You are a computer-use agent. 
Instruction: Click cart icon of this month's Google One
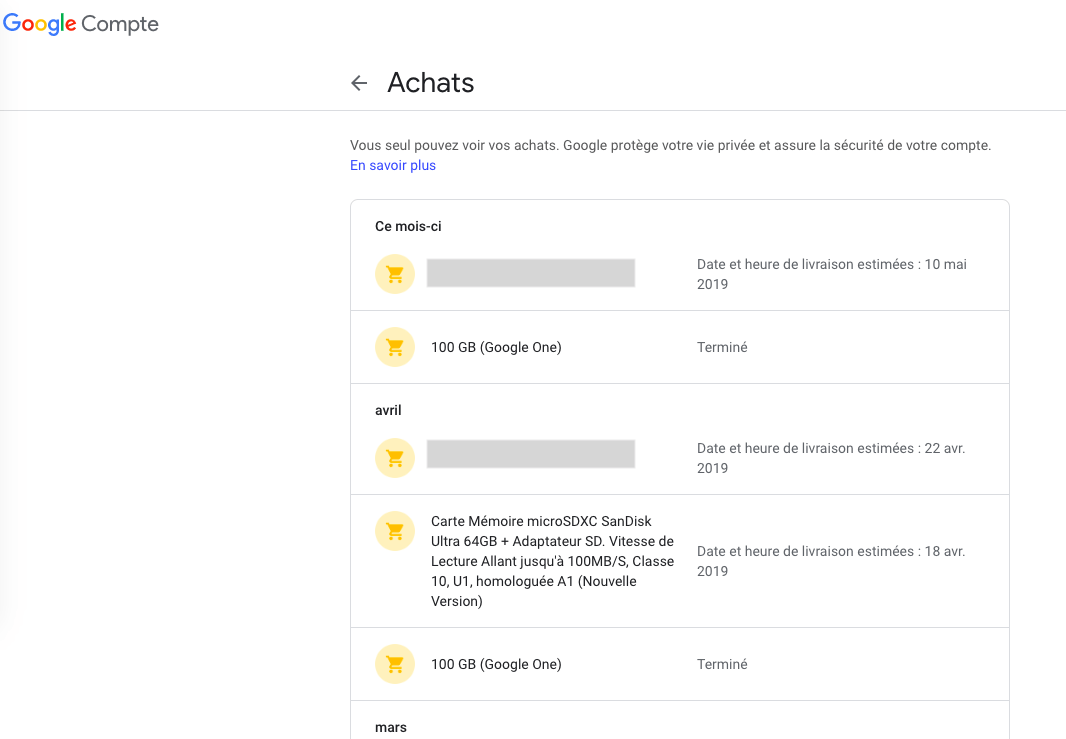point(395,347)
